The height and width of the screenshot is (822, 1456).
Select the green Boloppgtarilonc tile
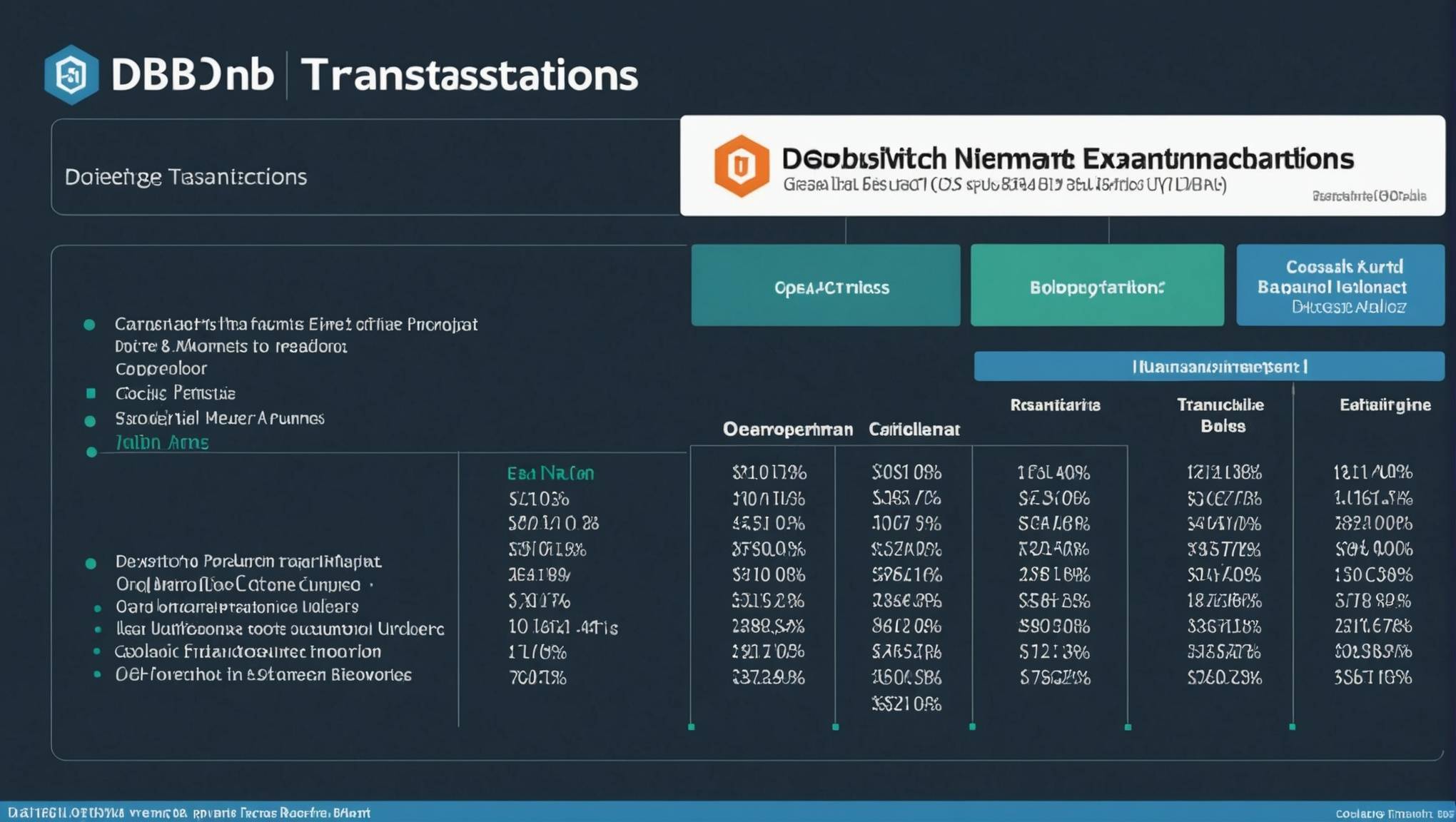pos(1097,285)
